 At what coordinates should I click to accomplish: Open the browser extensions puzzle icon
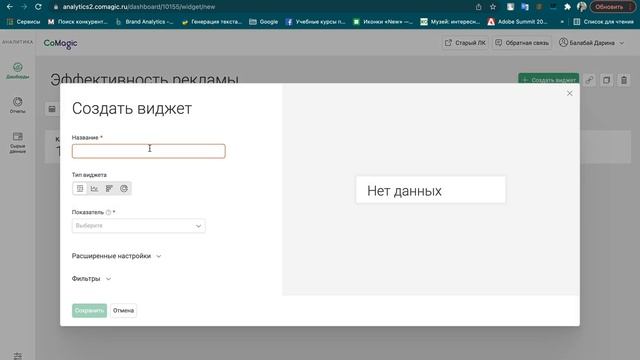pos(567,7)
